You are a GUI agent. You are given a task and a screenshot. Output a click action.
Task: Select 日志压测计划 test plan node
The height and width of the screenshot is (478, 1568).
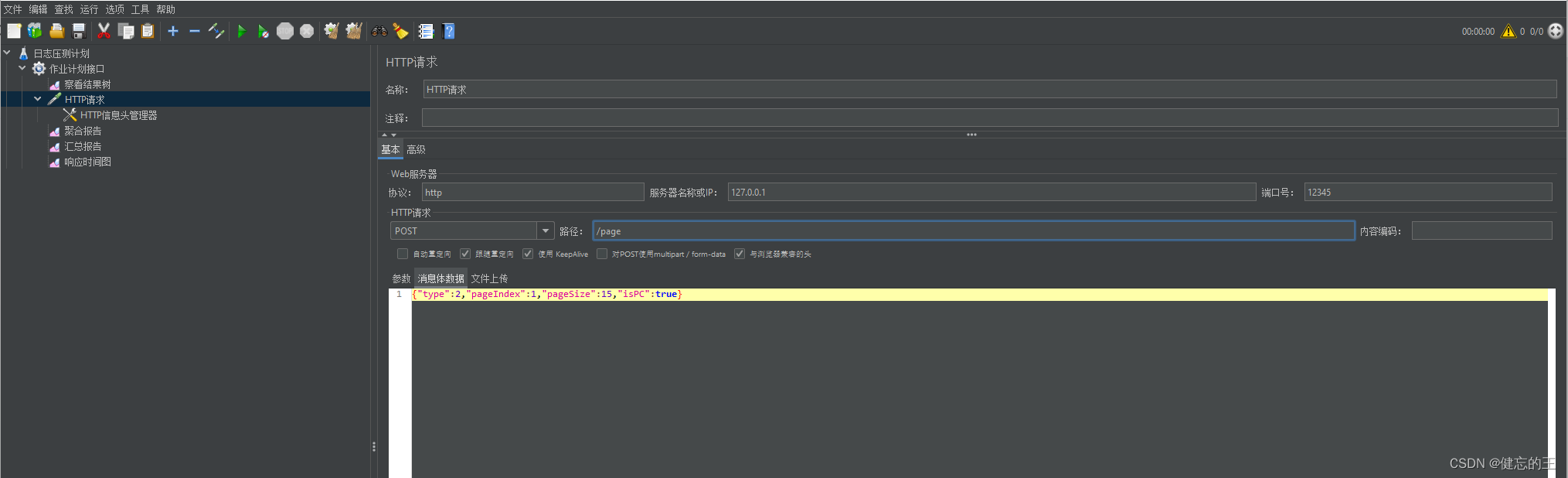pyautogui.click(x=61, y=53)
